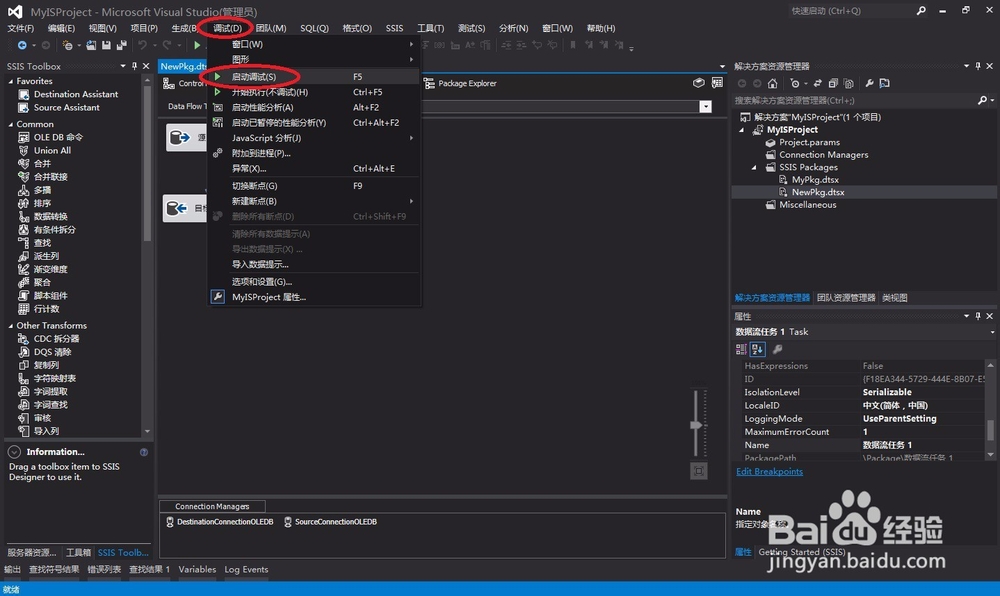Switch to the Package Explorer tab

[460, 84]
